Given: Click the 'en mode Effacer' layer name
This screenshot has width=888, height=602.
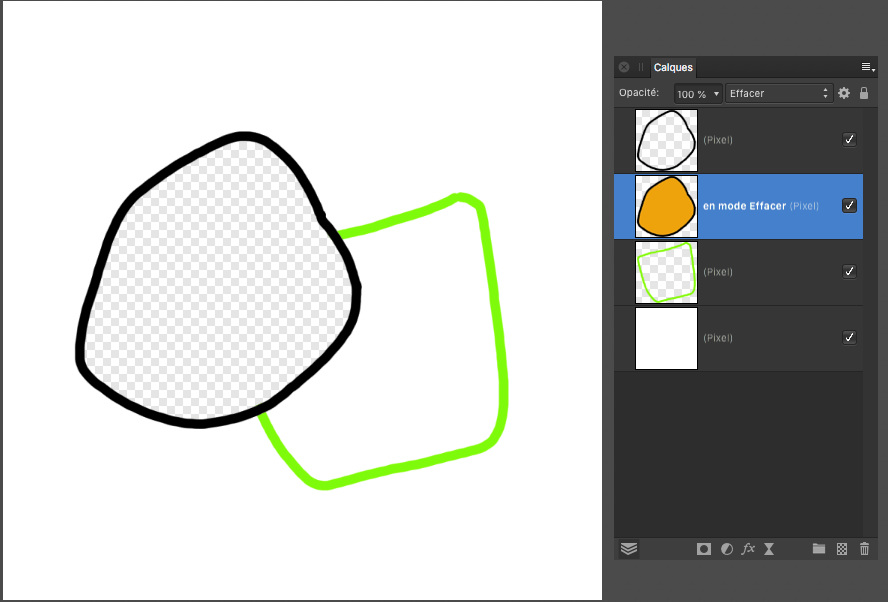Looking at the screenshot, I should coord(744,206).
